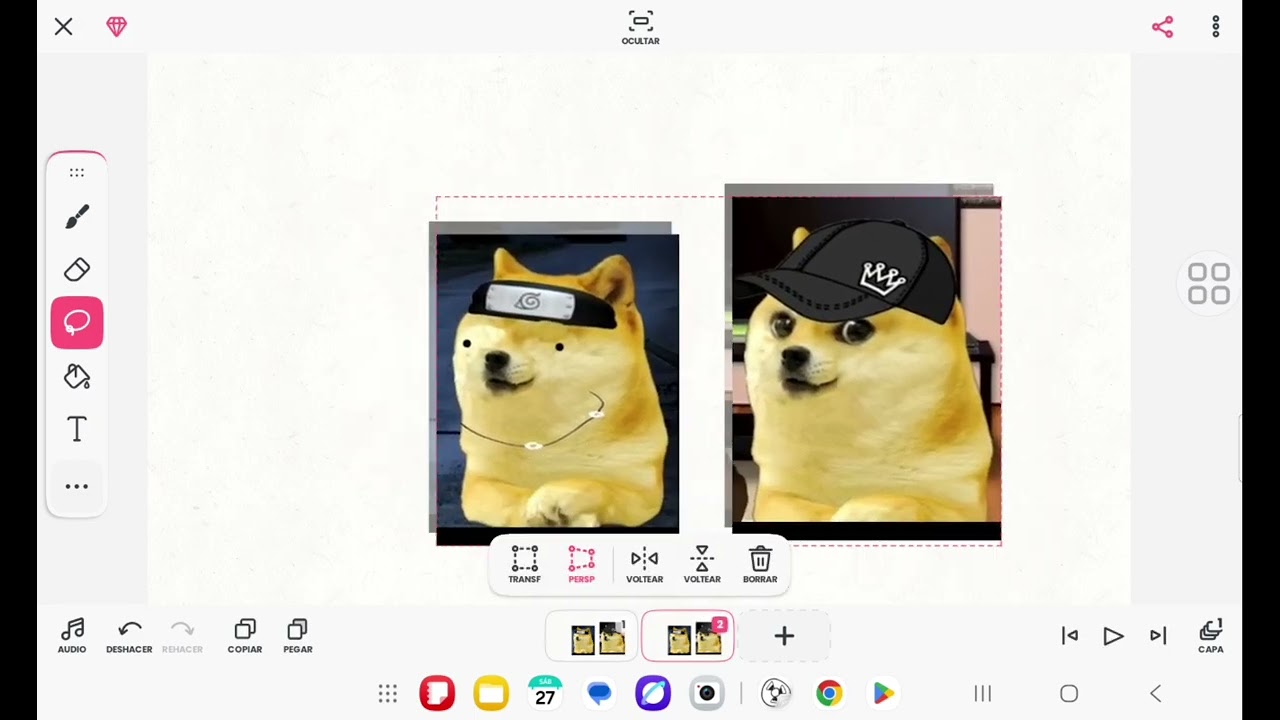Viewport: 1280px width, 720px height.
Task: Select the Text tool
Action: point(77,430)
